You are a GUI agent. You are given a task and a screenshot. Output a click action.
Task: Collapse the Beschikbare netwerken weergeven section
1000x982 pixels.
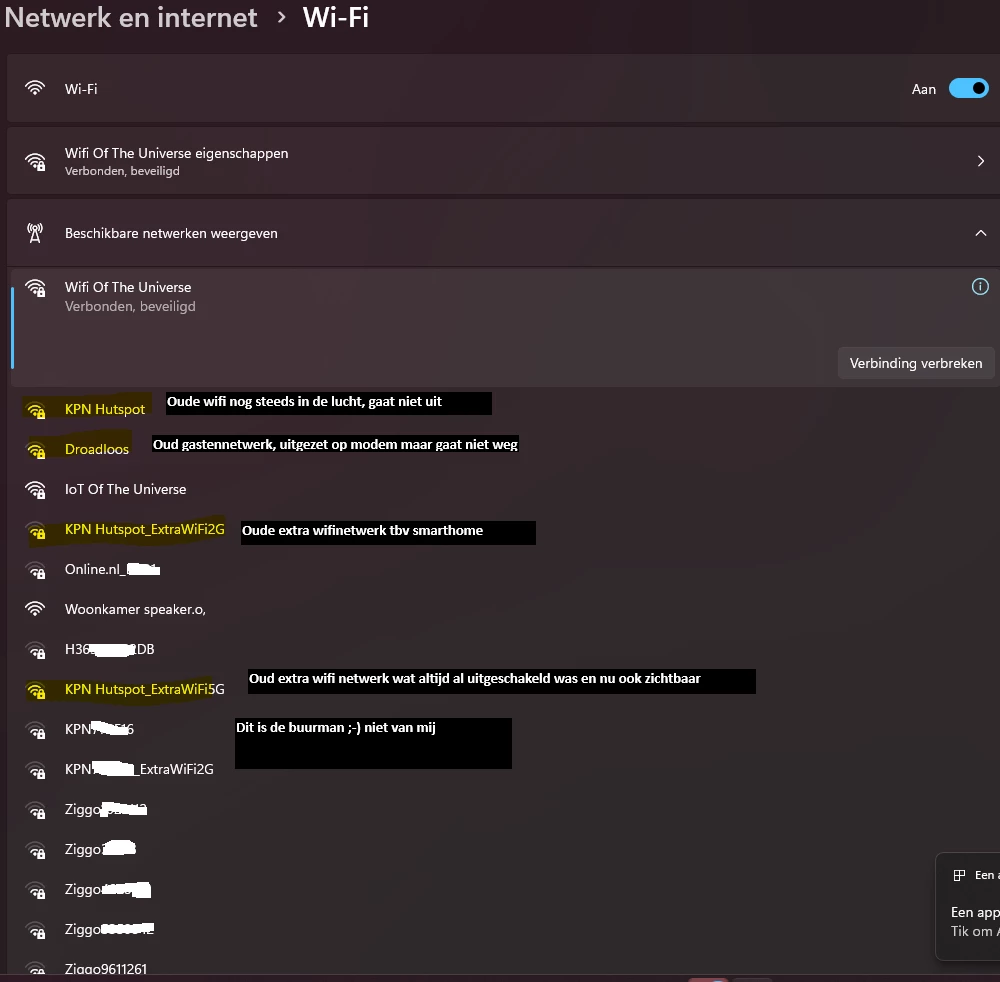click(980, 233)
